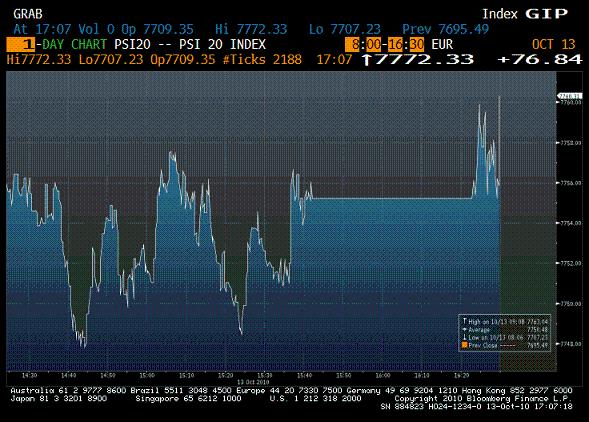
Task: Click the At 17:07 time in blue header
Action: click(x=42, y=29)
